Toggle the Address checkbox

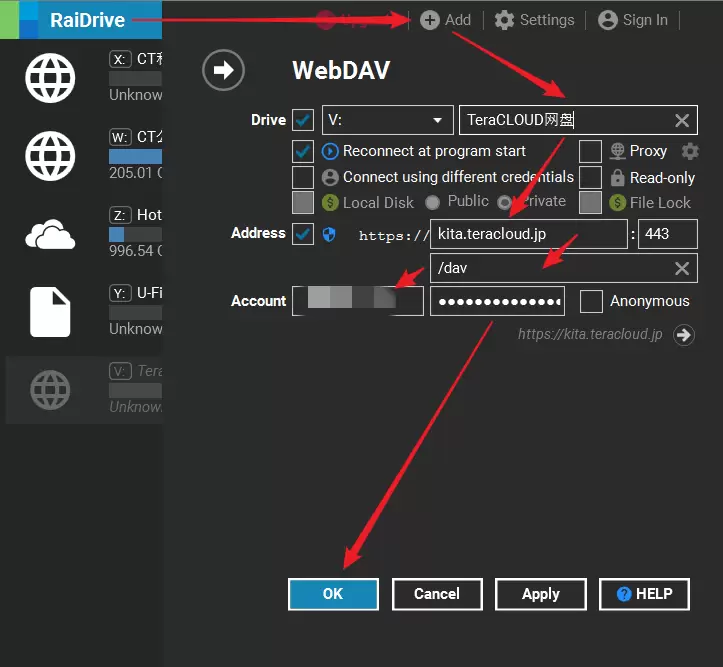click(303, 234)
